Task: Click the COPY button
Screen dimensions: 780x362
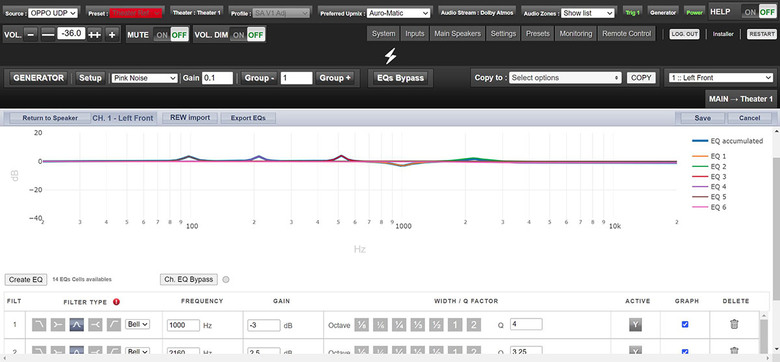Action: 641,78
